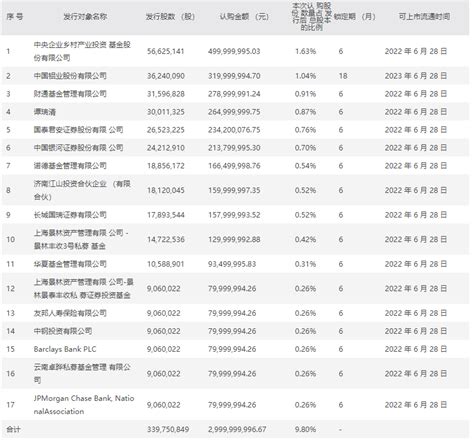Click share count 18,120,045

166,190
